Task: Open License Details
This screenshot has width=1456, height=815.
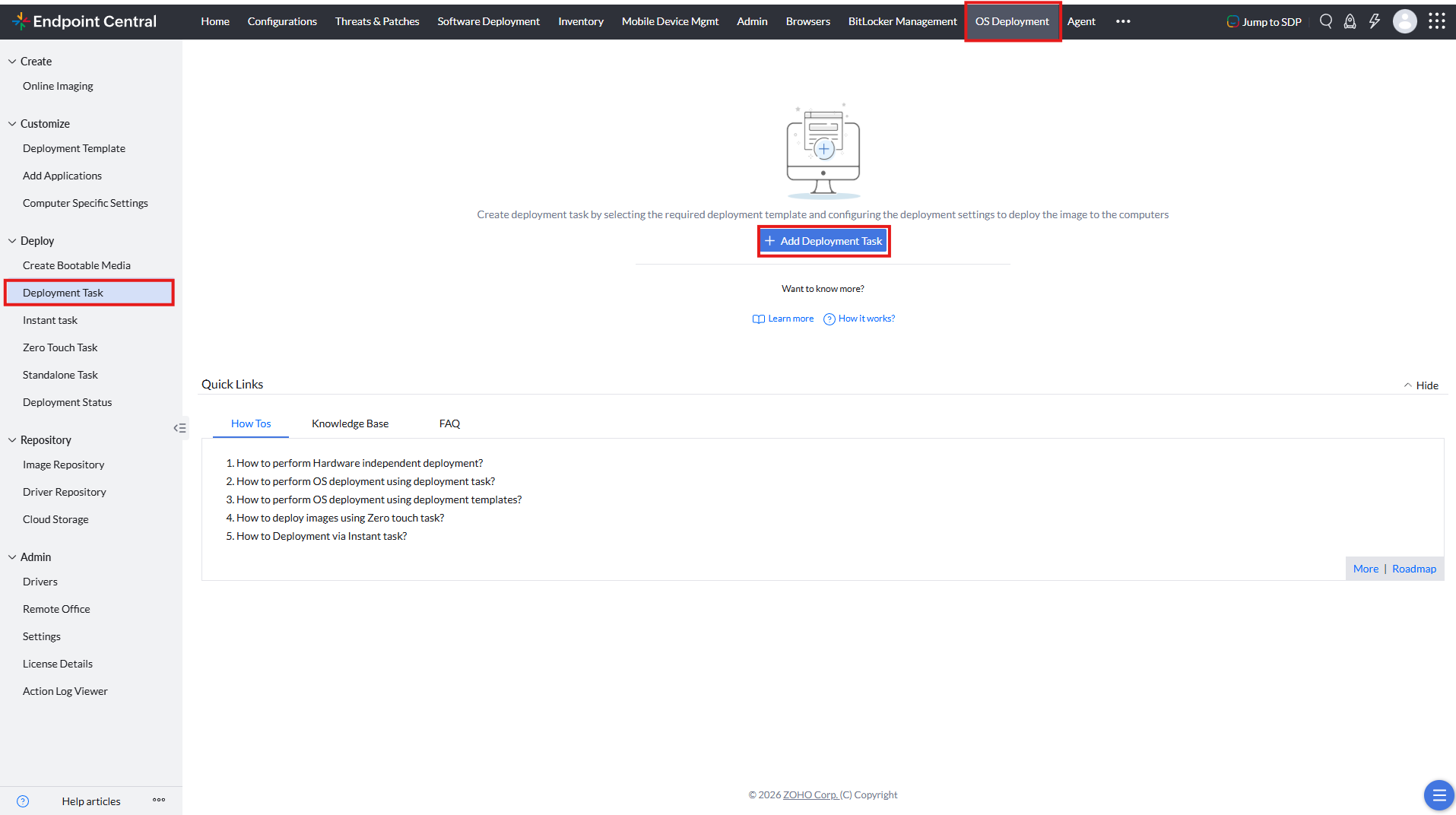Action: 58,664
